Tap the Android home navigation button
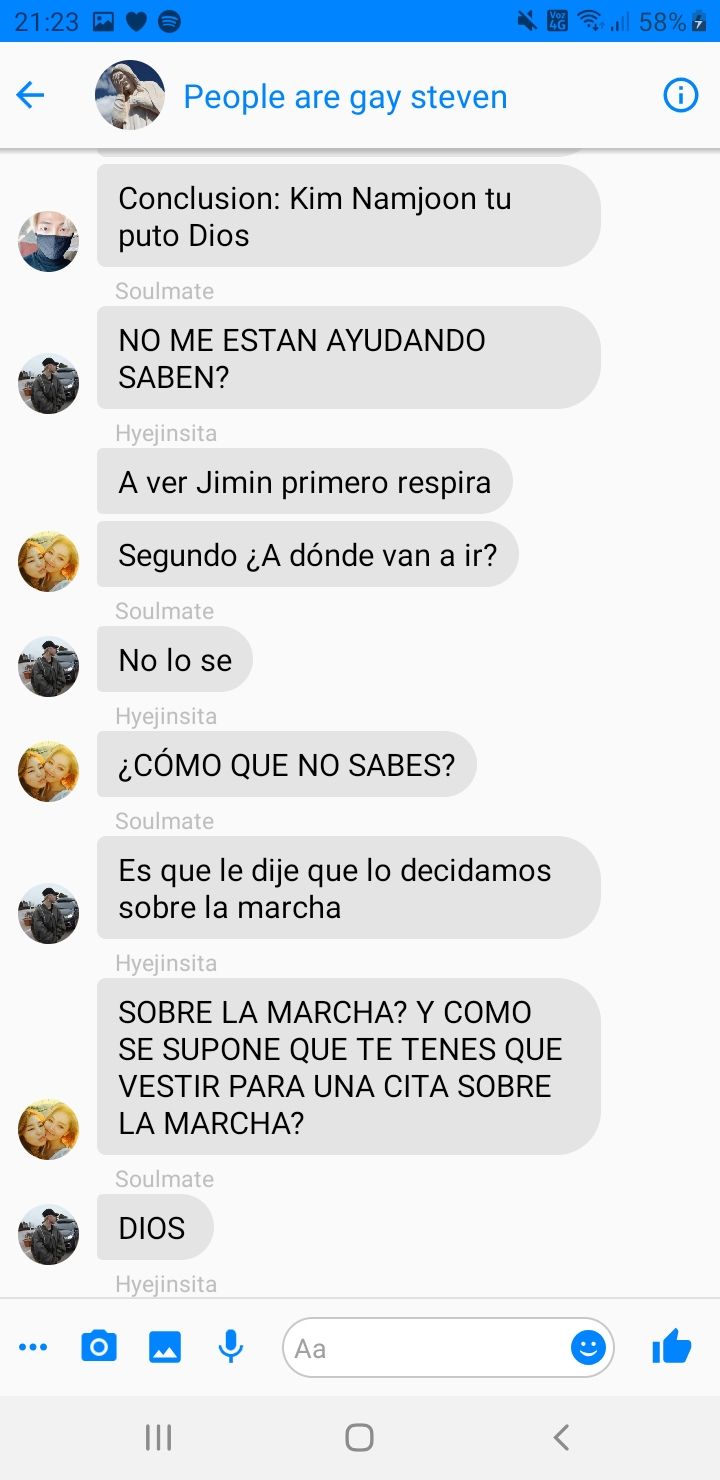The image size is (720, 1480). [360, 1438]
